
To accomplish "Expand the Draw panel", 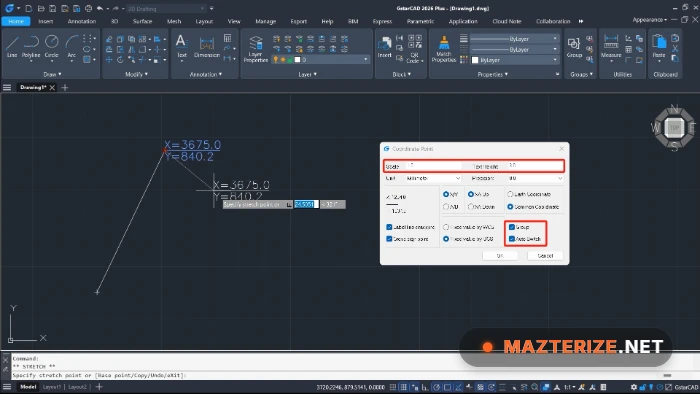I will click(52, 75).
